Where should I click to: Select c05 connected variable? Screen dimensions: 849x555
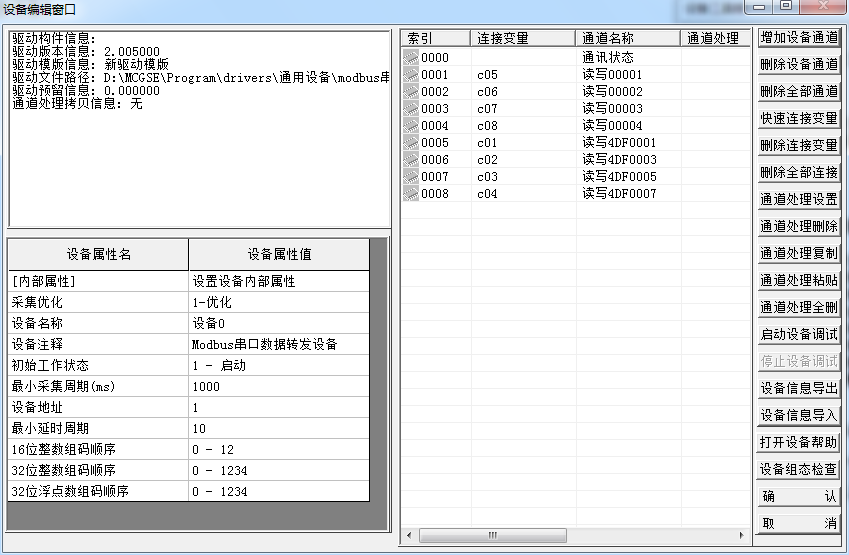click(487, 75)
